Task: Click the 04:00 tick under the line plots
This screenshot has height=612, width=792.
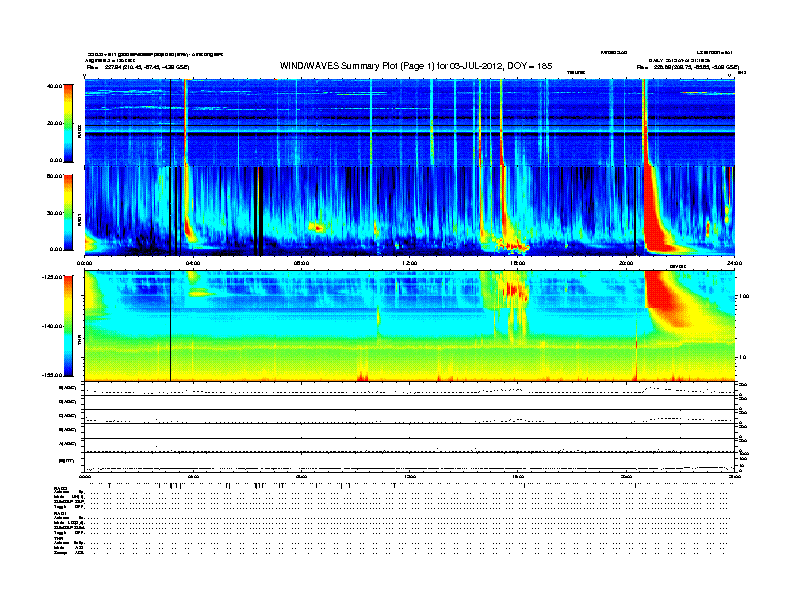Action: [193, 476]
